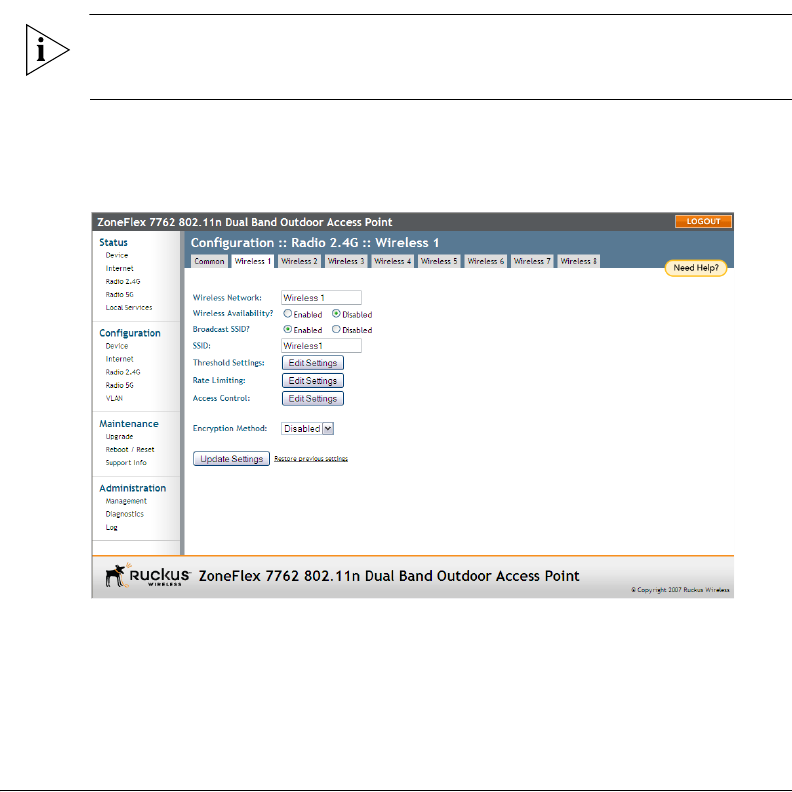Open VLAN configuration page
The width and height of the screenshot is (792, 792).
114,398
